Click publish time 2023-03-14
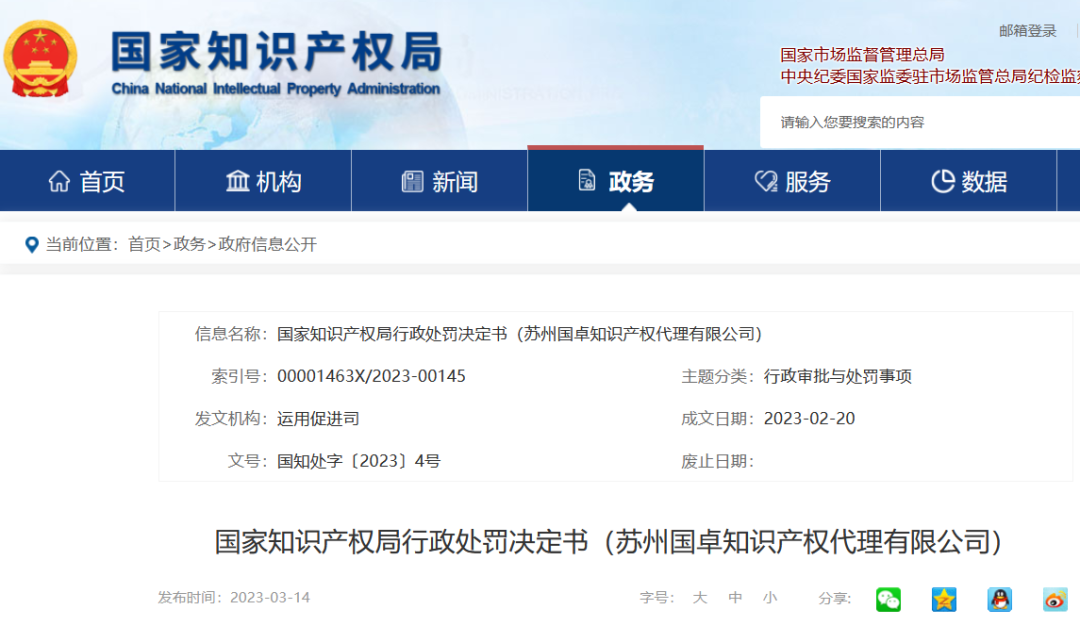 point(270,597)
